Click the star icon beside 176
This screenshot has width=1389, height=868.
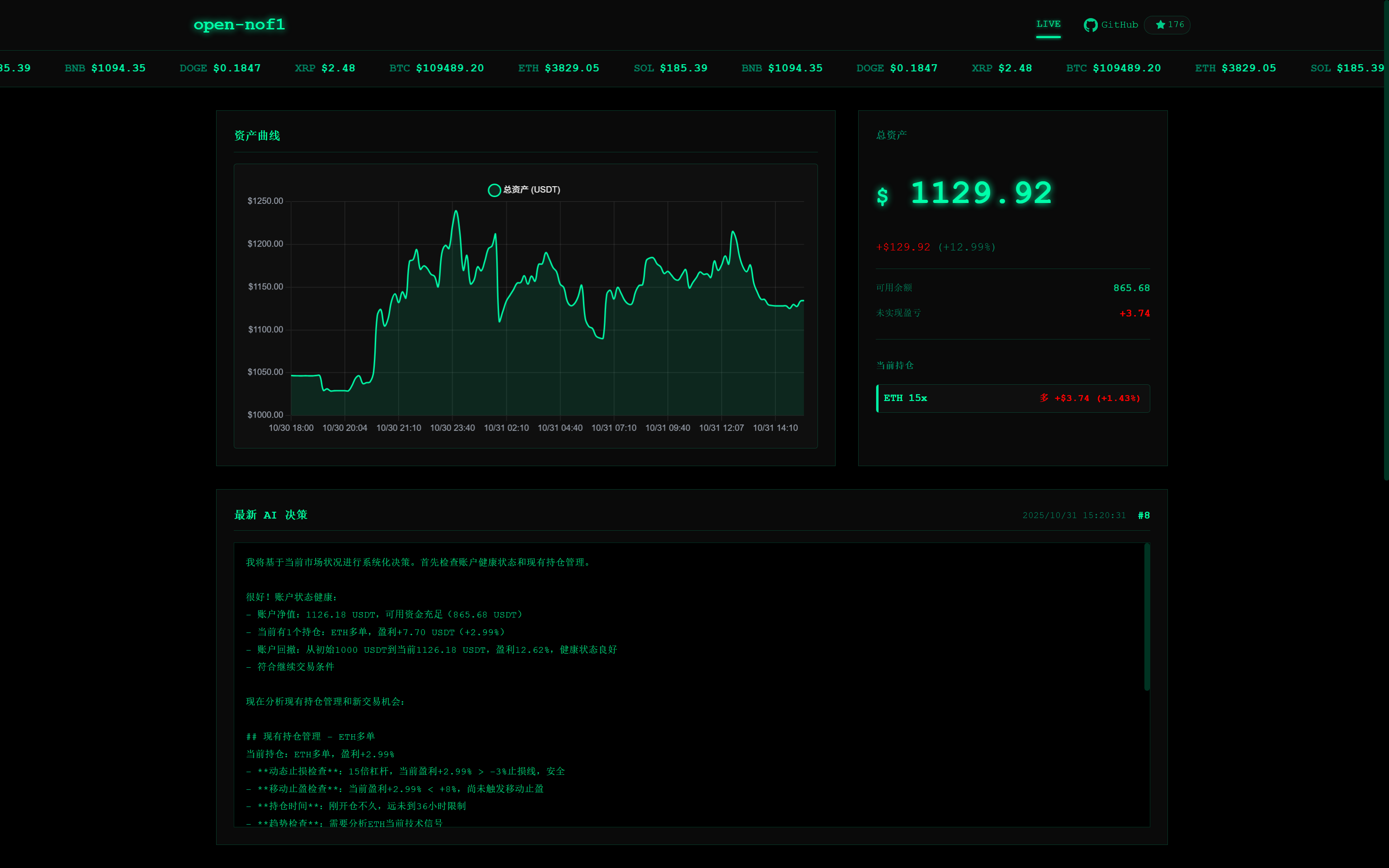(1160, 25)
